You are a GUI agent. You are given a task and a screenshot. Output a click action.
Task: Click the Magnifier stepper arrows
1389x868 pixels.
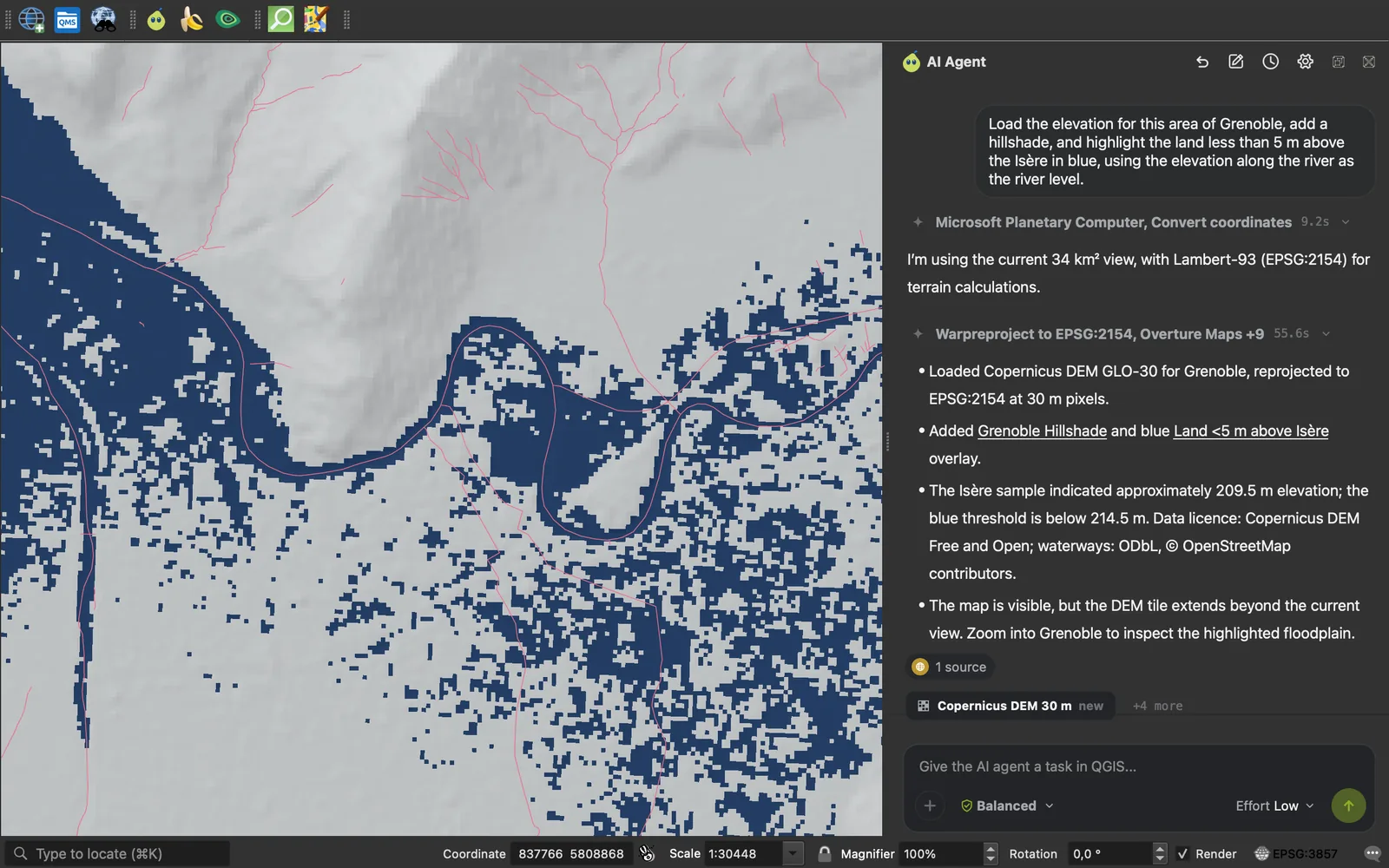(991, 853)
